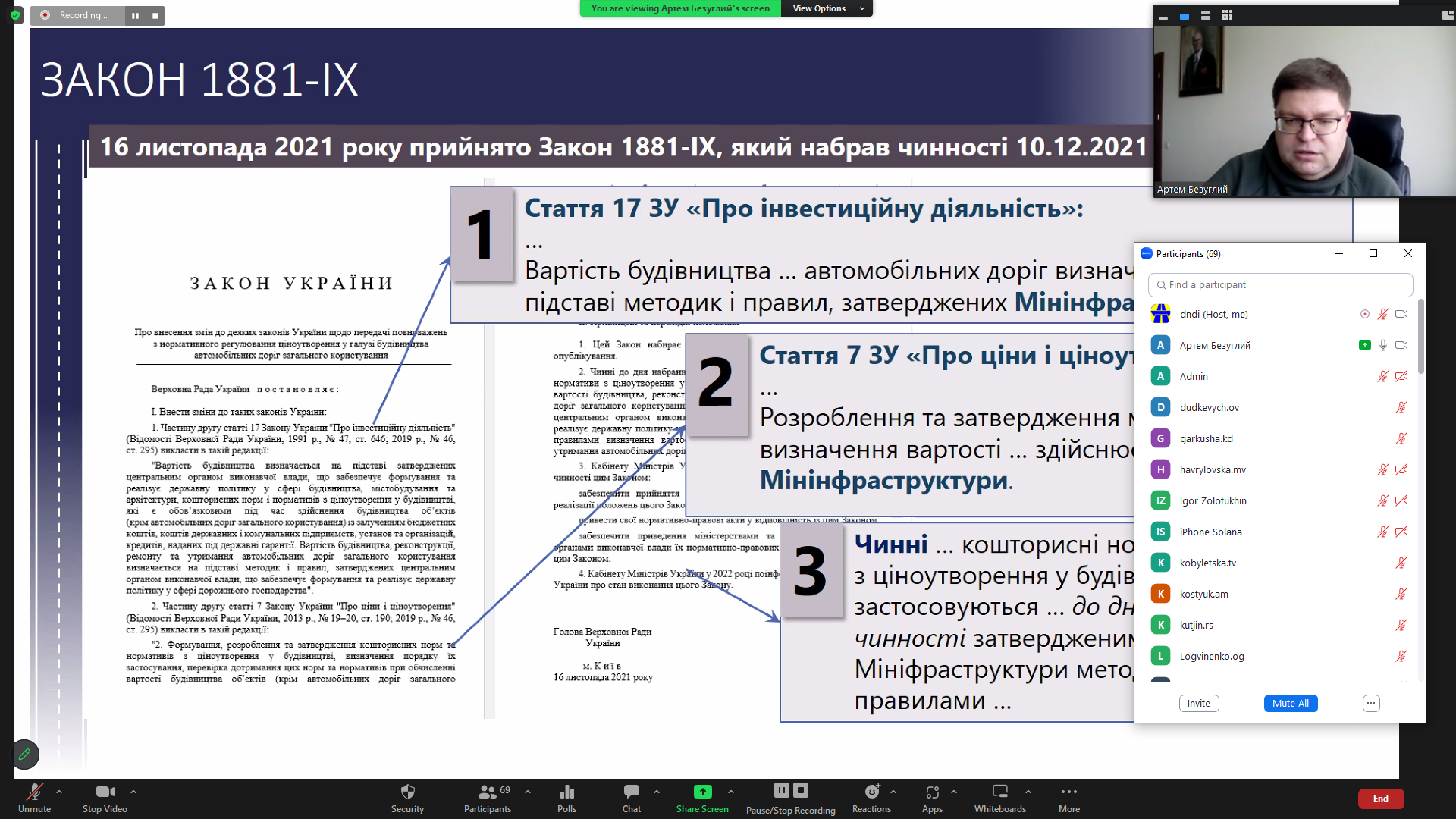Click the Invite button
Viewport: 1456px width, 819px height.
tap(1198, 703)
